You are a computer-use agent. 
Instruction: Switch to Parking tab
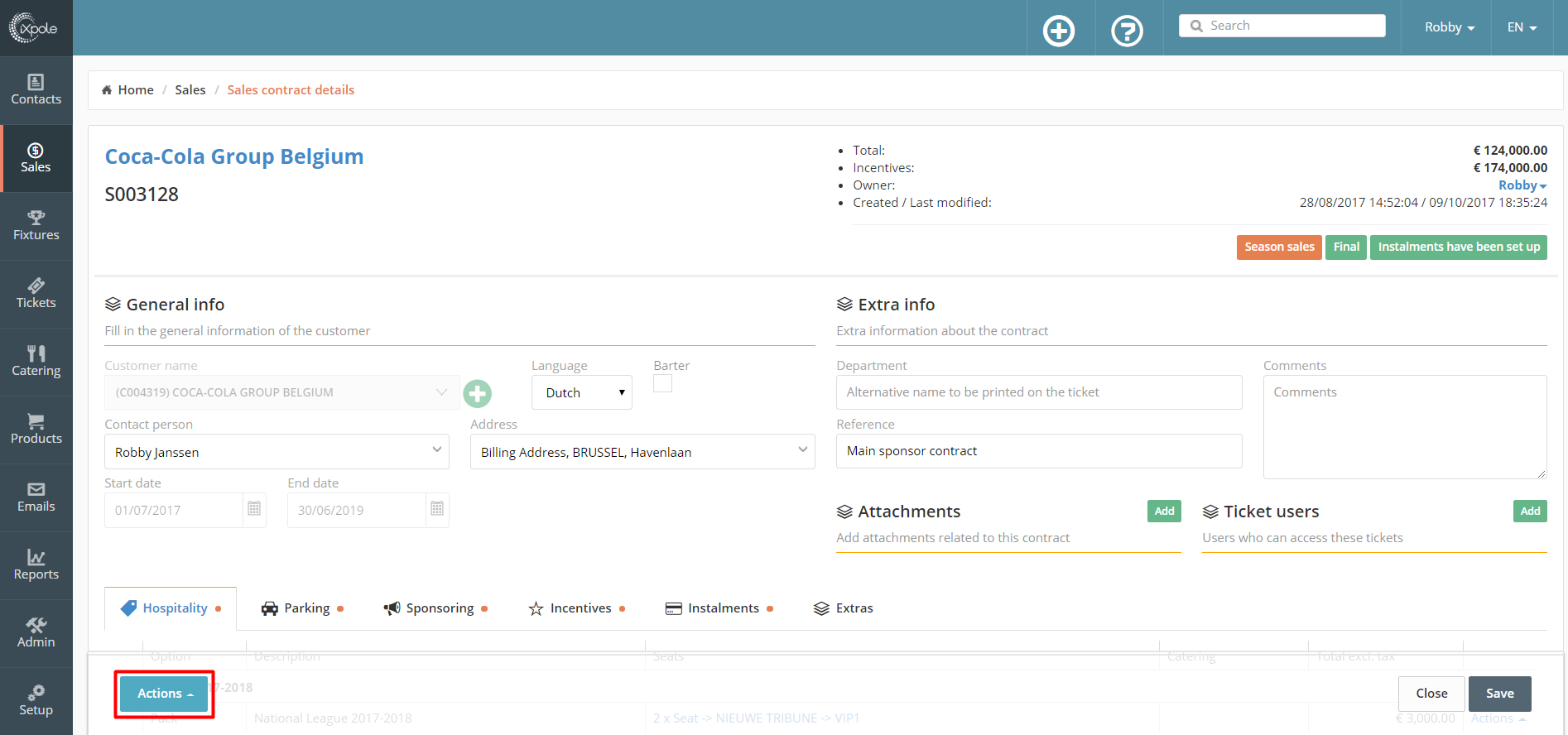click(x=302, y=608)
